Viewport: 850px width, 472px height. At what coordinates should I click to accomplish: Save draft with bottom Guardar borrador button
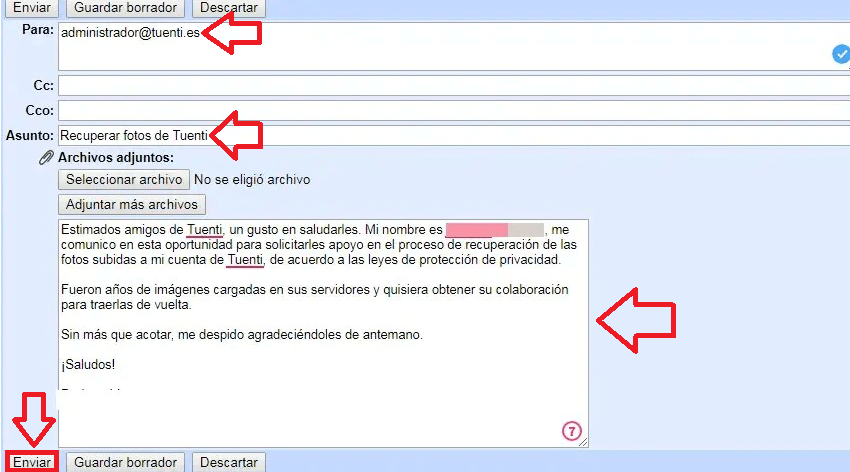[125, 462]
